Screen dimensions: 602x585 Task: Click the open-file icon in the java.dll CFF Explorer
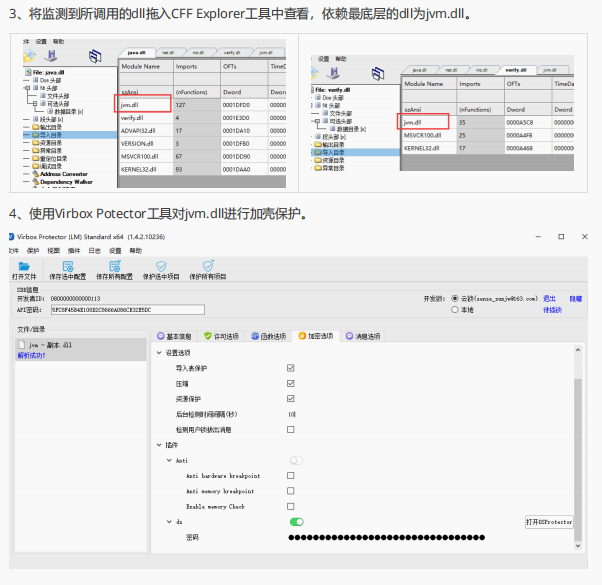29,56
